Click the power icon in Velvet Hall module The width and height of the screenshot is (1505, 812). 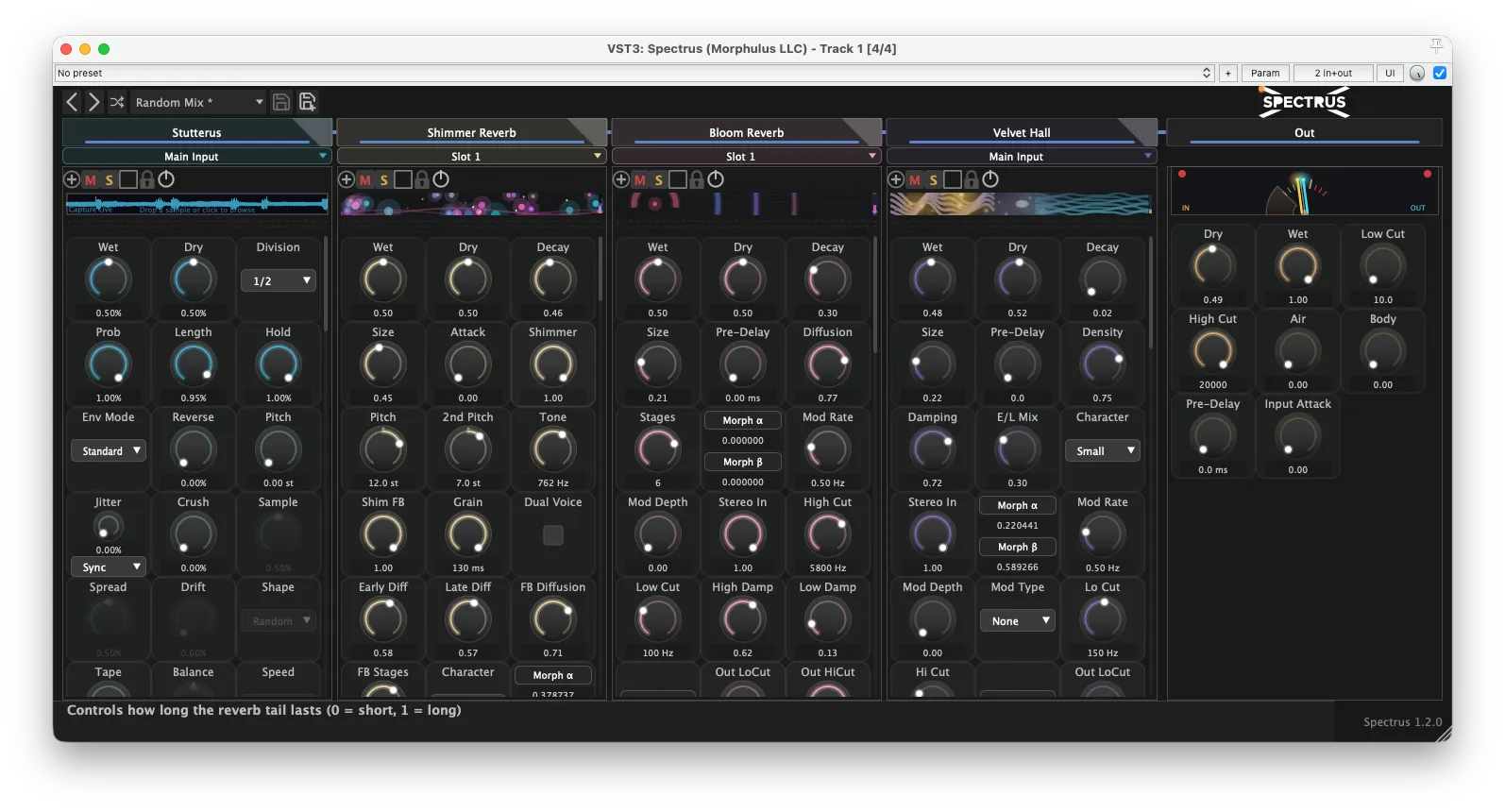(990, 179)
